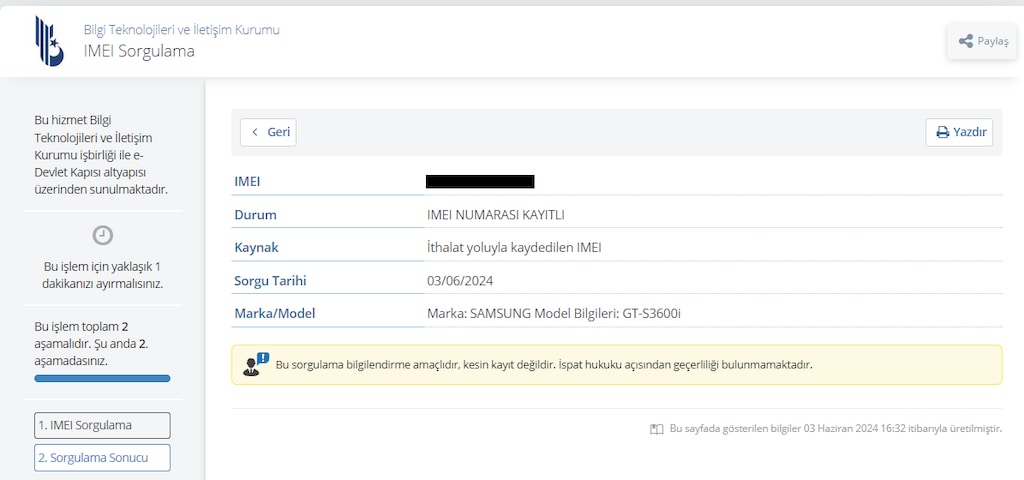Click the Sorgu Tarihi label
Image resolution: width=1024 pixels, height=480 pixels.
click(270, 281)
